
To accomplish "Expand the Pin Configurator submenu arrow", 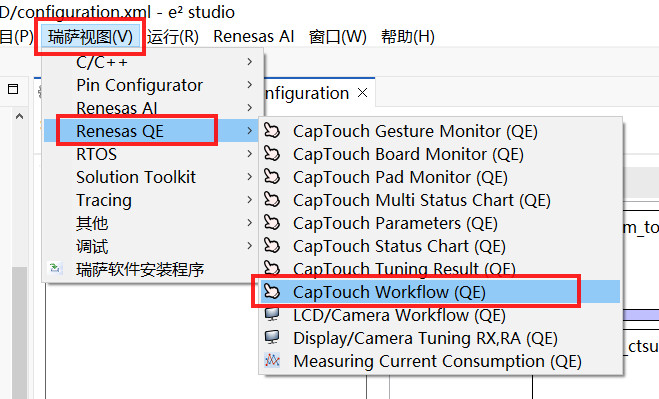I will [250, 85].
